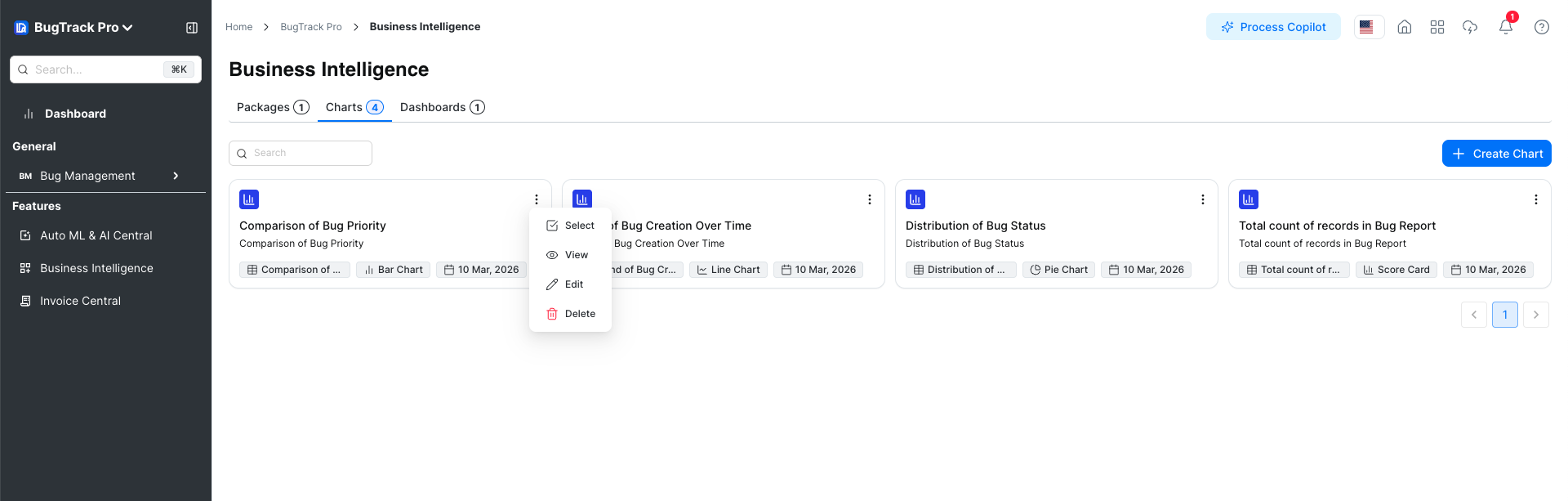
Task: Click View in the context menu
Action: 570,255
